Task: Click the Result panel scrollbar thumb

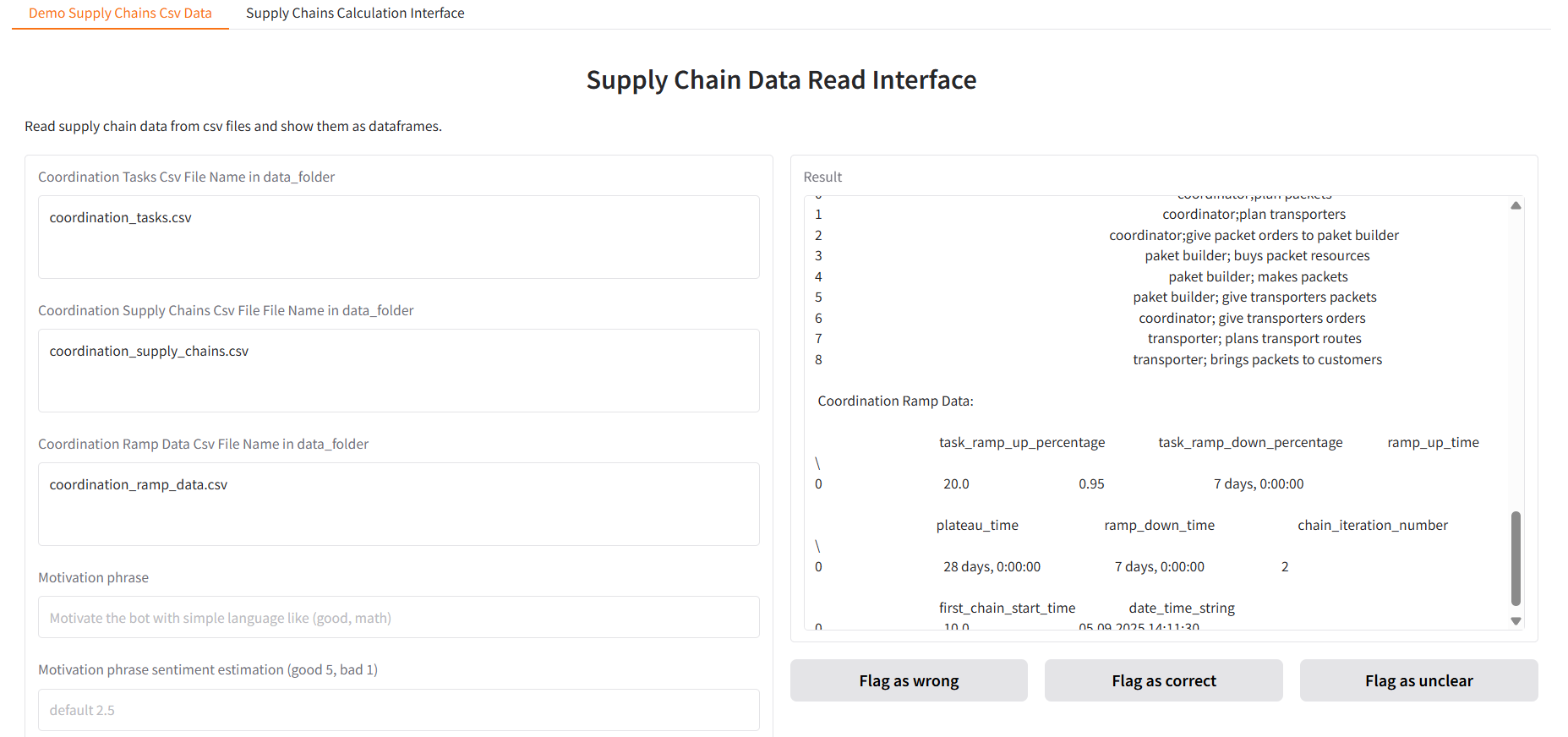Action: tap(1516, 558)
